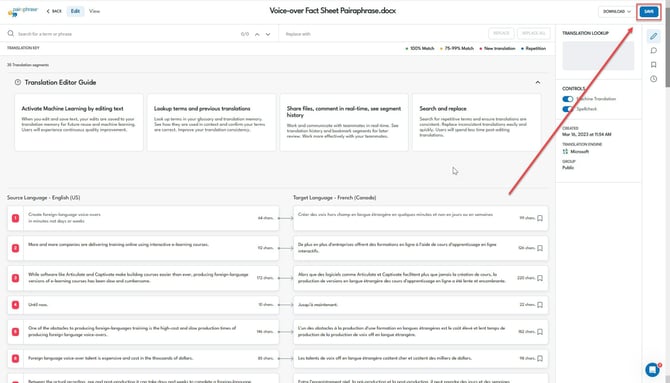
Task: Toggle Spellcheck switch
Action: pyautogui.click(x=567, y=109)
